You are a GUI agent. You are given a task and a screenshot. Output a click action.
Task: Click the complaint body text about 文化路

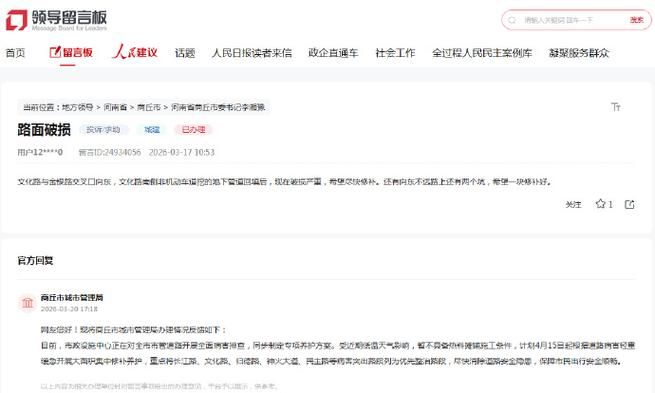coord(284,182)
